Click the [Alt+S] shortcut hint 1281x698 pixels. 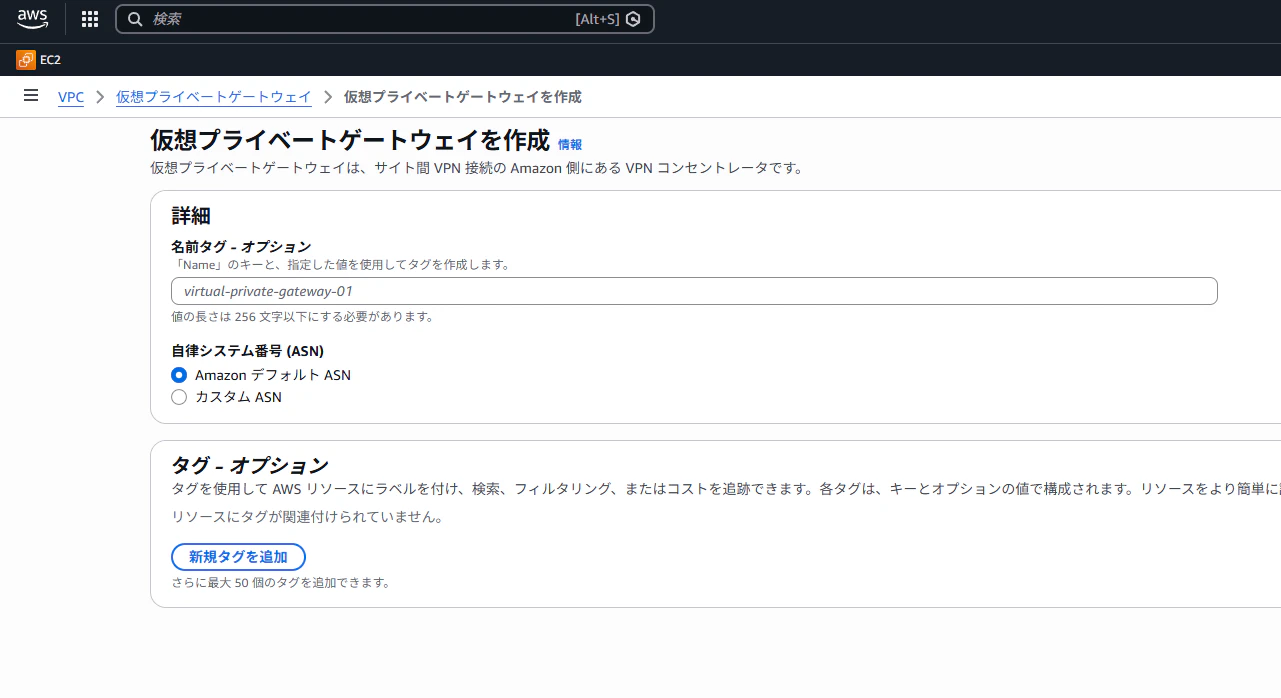tap(597, 19)
